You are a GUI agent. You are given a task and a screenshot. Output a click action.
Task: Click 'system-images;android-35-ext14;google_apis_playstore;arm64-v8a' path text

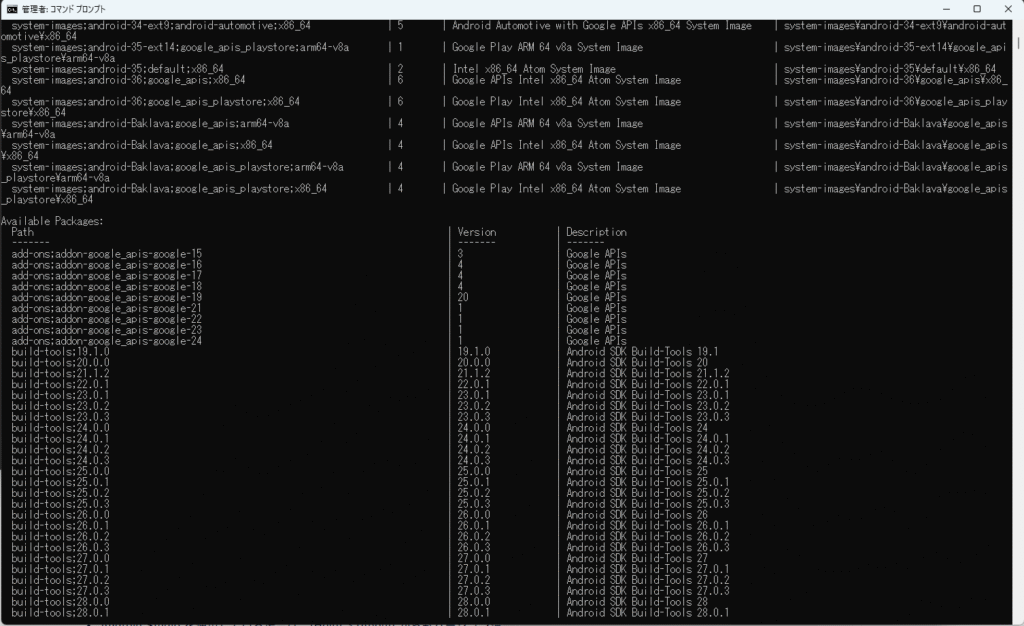point(180,47)
